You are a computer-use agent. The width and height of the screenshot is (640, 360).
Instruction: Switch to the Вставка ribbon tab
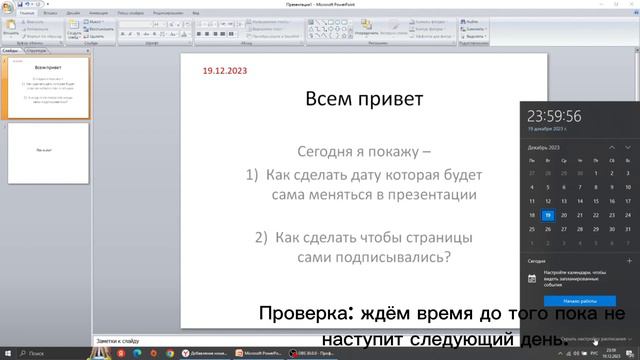click(50, 13)
